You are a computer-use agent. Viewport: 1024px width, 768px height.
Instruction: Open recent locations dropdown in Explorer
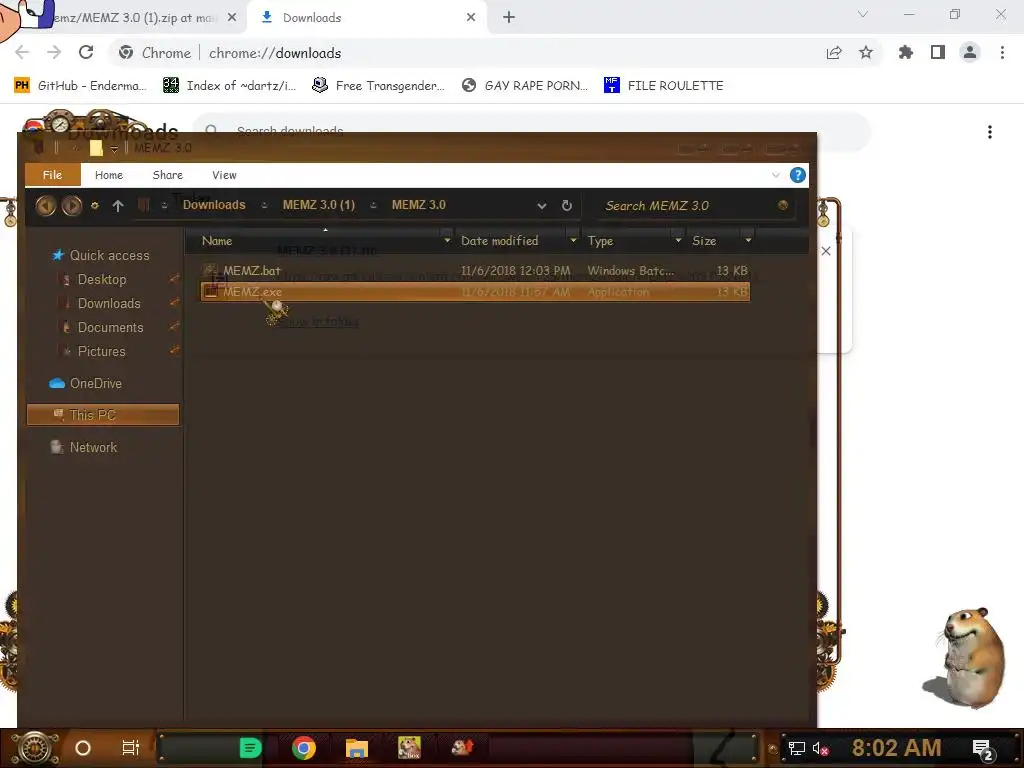95,206
